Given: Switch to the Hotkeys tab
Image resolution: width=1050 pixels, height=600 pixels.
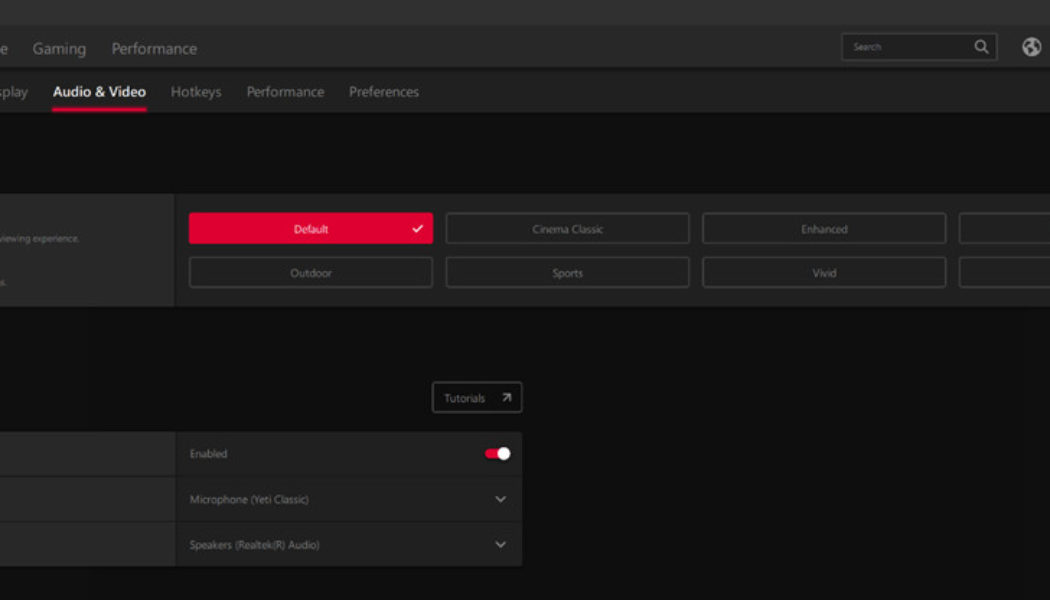Looking at the screenshot, I should point(196,91).
